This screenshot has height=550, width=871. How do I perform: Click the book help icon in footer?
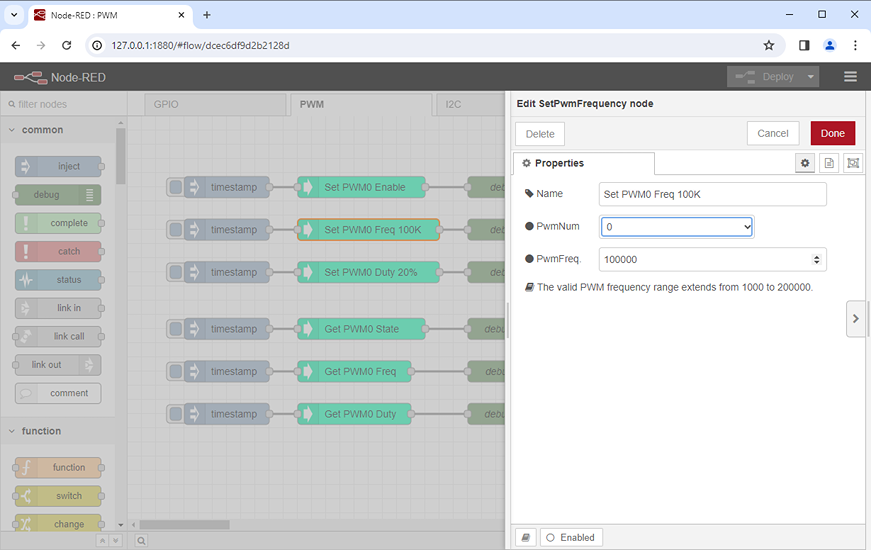click(x=525, y=537)
